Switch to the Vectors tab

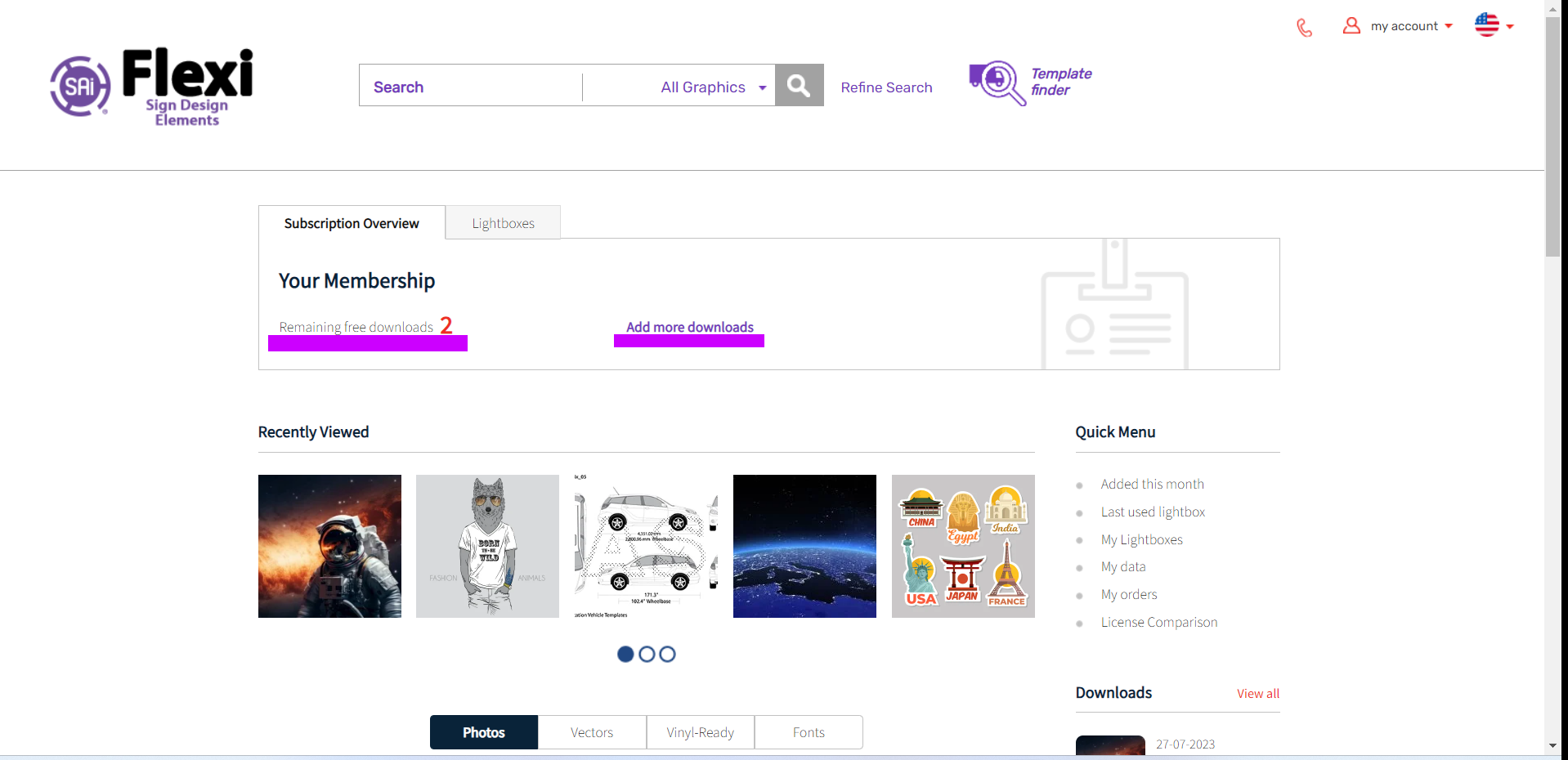pyautogui.click(x=591, y=732)
